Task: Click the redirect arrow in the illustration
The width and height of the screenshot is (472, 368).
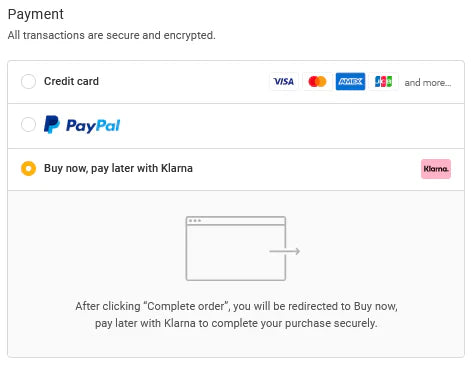Action: 285,251
